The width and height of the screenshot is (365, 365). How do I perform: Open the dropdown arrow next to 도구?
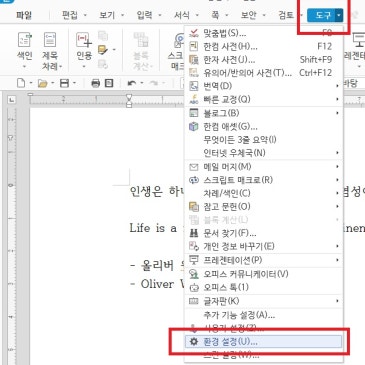[x=339, y=15]
